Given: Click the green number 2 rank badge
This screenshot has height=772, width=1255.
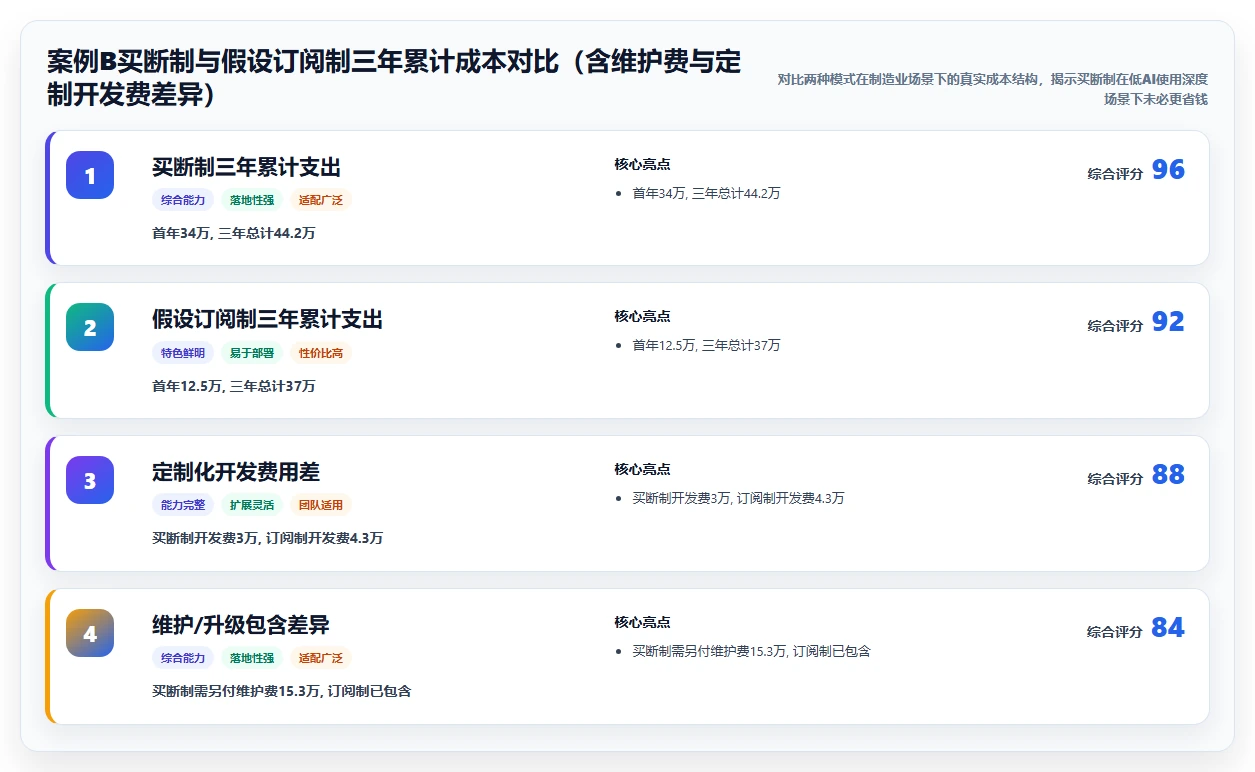Looking at the screenshot, I should (x=90, y=327).
